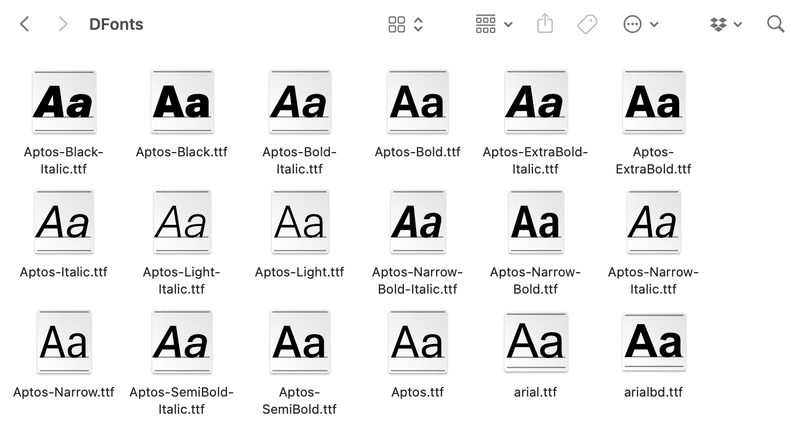Image resolution: width=800 pixels, height=421 pixels.
Task: Open the Edit Tags icon
Action: (587, 24)
